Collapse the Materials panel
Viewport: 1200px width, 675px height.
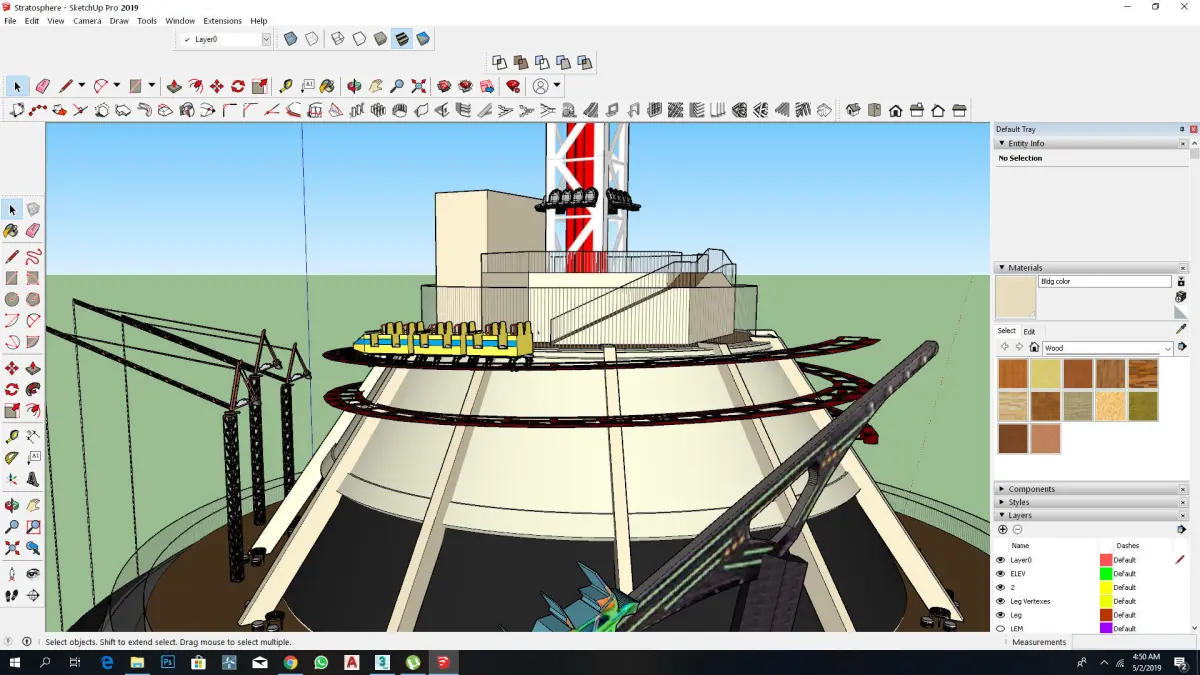click(x=1090, y=268)
